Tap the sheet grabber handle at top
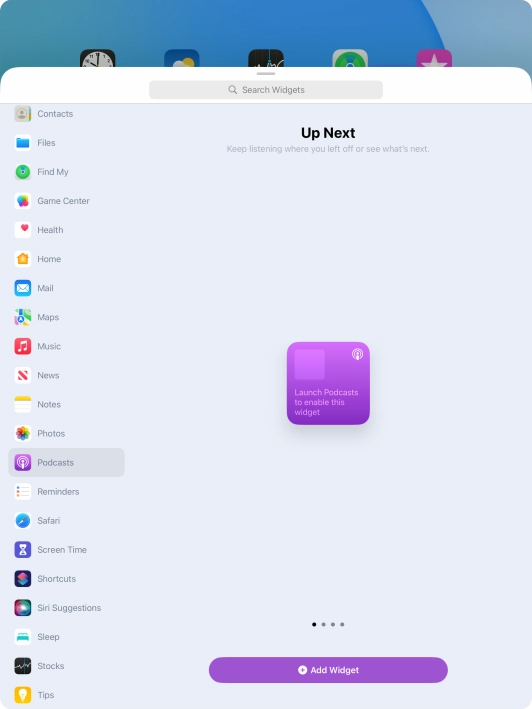532x709 pixels. click(266, 73)
